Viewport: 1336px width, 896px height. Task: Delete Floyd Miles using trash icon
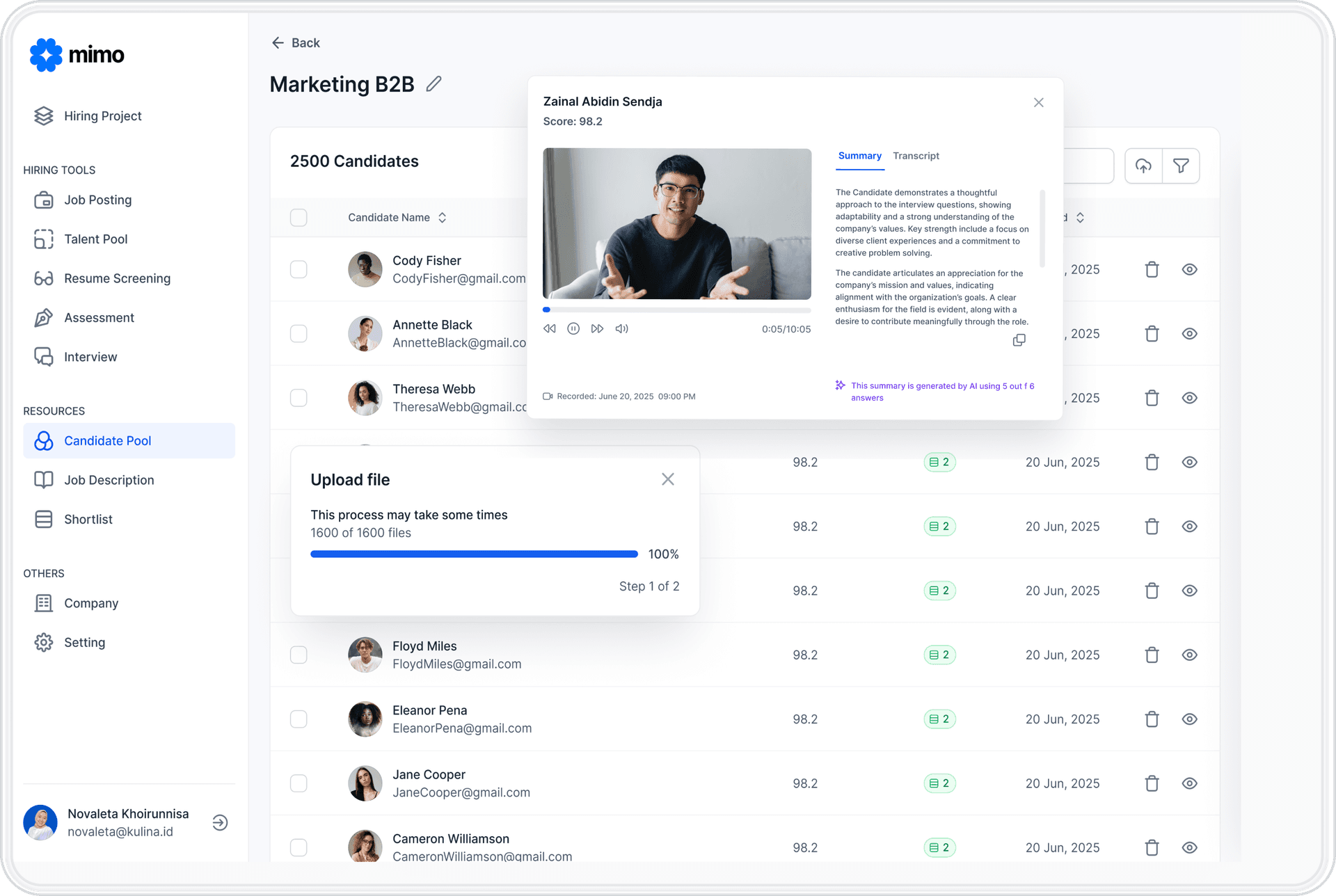click(x=1152, y=655)
